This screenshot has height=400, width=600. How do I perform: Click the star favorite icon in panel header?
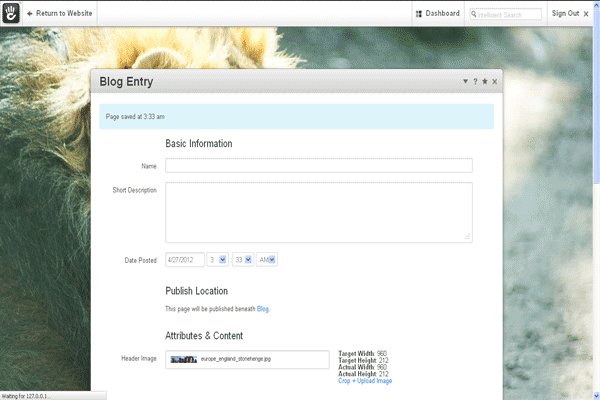pyautogui.click(x=485, y=81)
